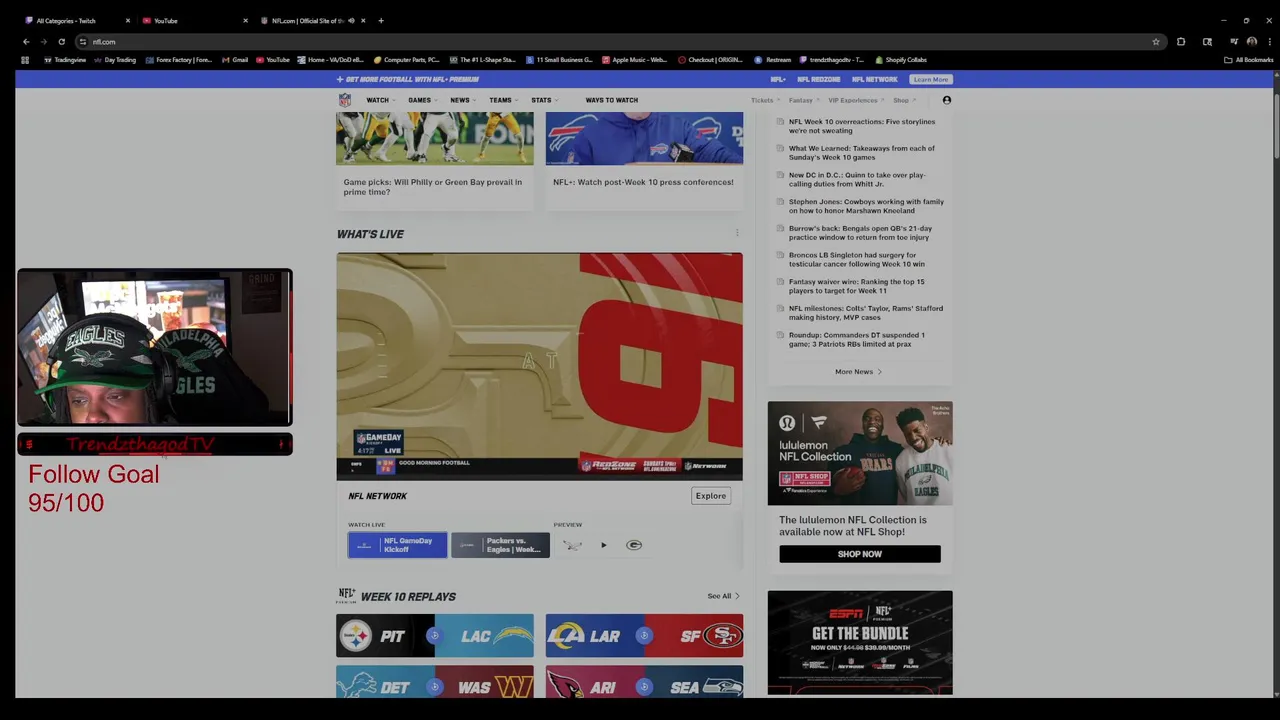Open the user account profile icon
1280x720 pixels.
(947, 100)
